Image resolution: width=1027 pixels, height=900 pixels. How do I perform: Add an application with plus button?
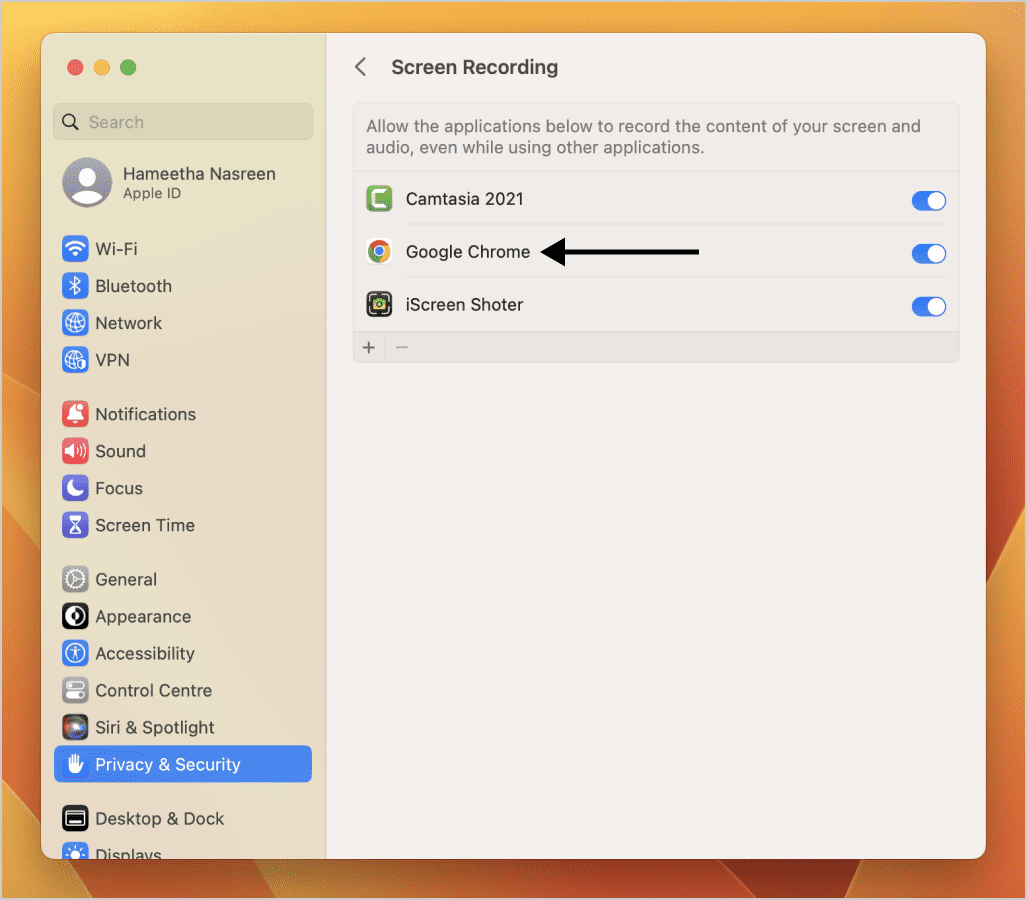pyautogui.click(x=369, y=347)
